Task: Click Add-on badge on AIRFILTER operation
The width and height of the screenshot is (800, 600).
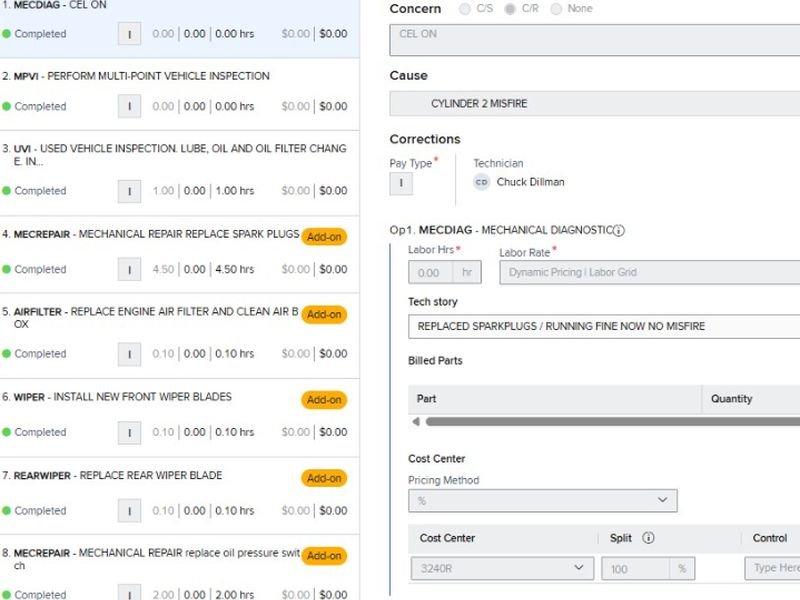Action: pos(324,314)
